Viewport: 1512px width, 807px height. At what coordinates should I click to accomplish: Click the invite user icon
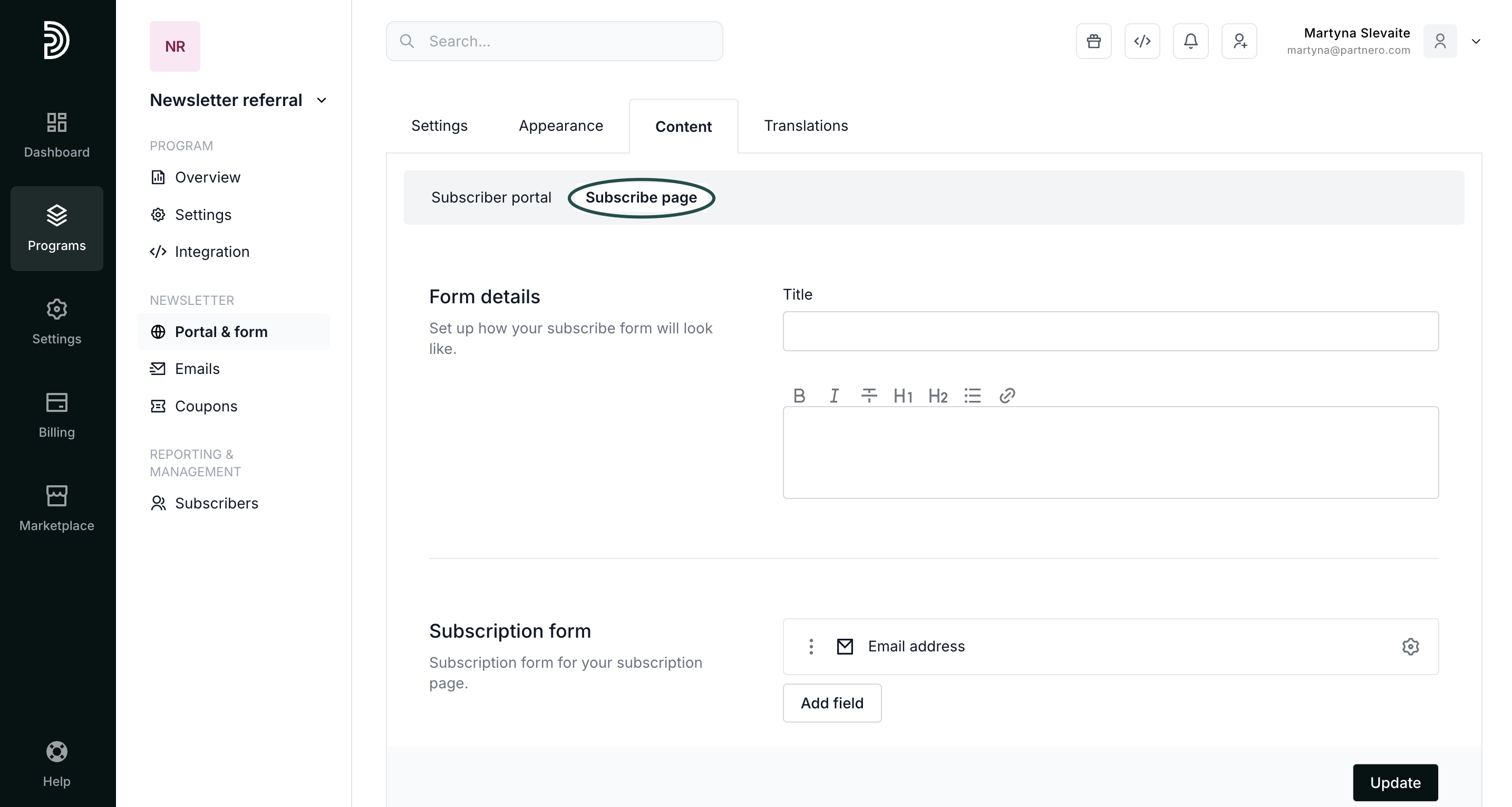[x=1239, y=41]
